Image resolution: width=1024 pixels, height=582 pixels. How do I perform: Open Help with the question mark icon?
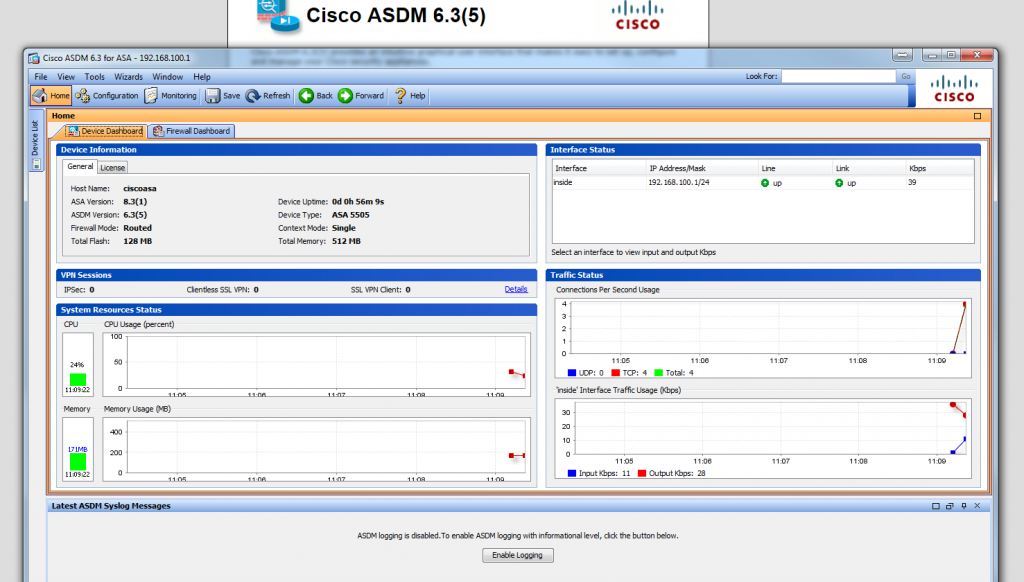pos(410,95)
